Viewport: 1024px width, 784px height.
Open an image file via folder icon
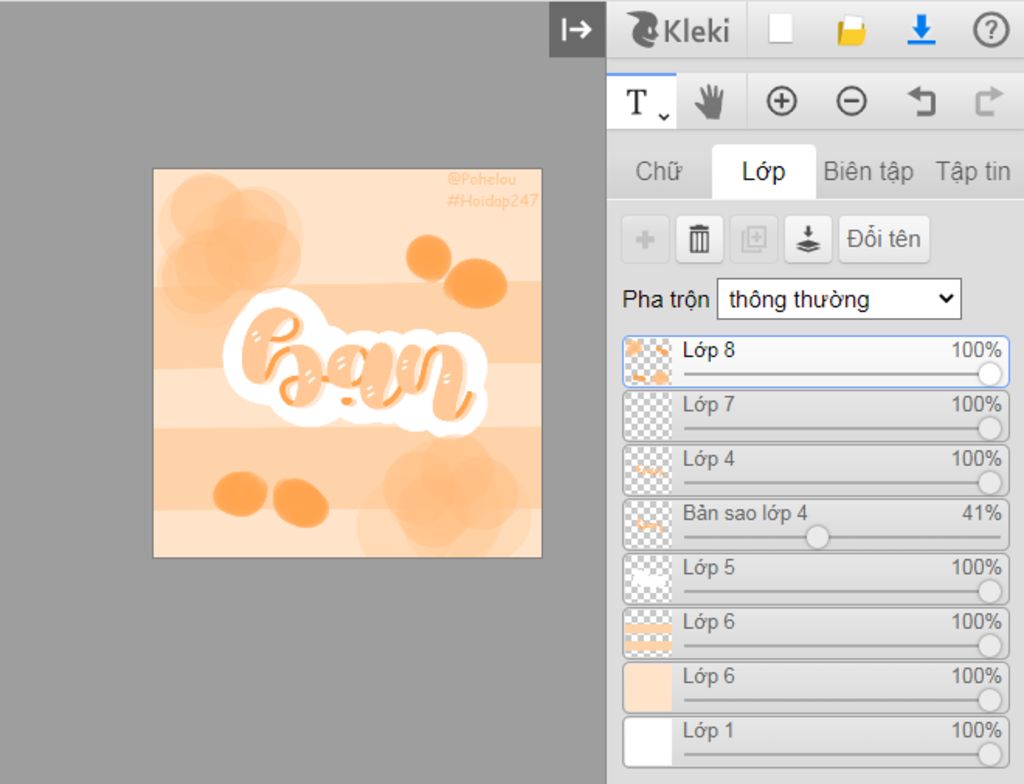click(851, 31)
